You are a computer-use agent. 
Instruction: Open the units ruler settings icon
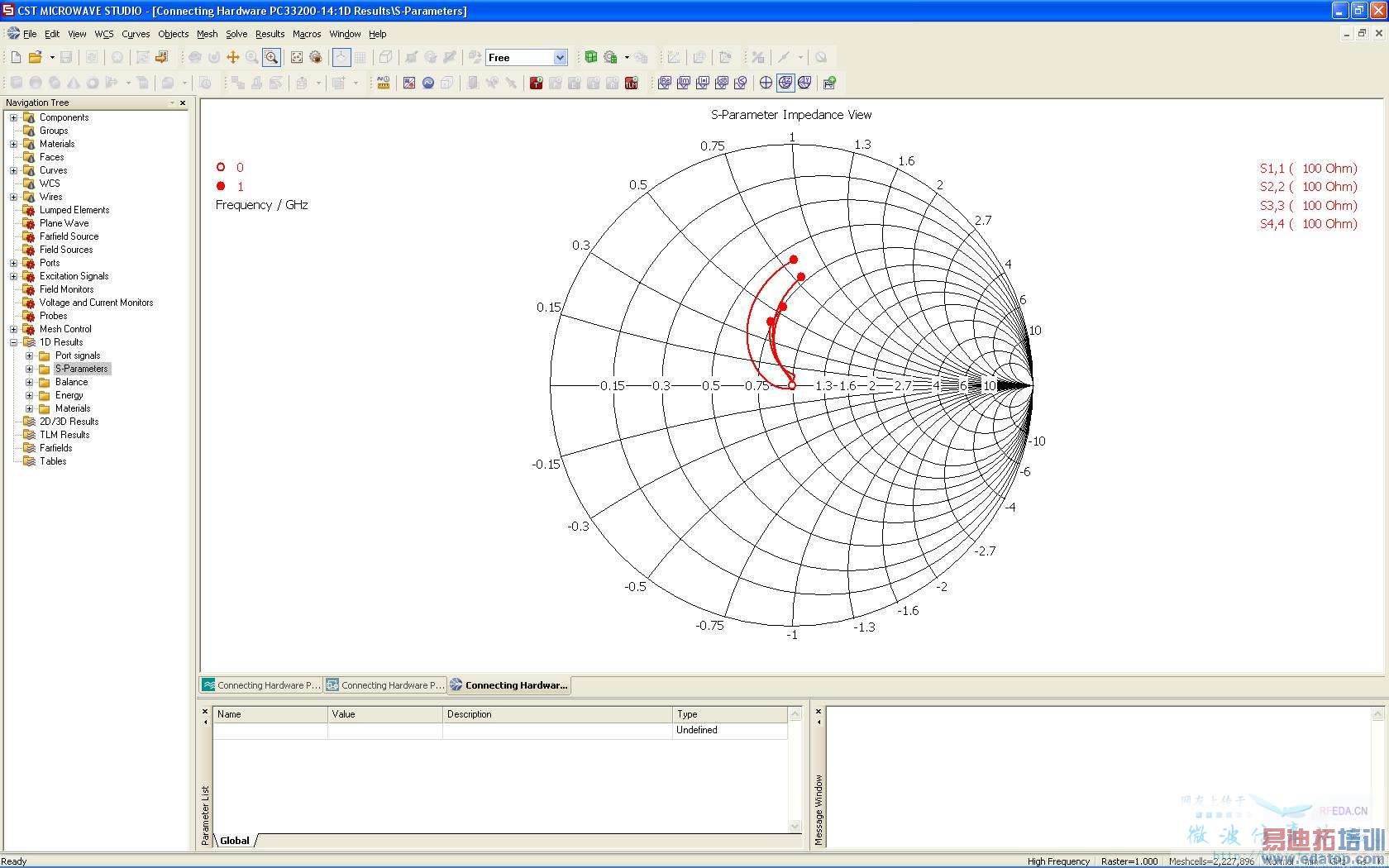pos(383,83)
